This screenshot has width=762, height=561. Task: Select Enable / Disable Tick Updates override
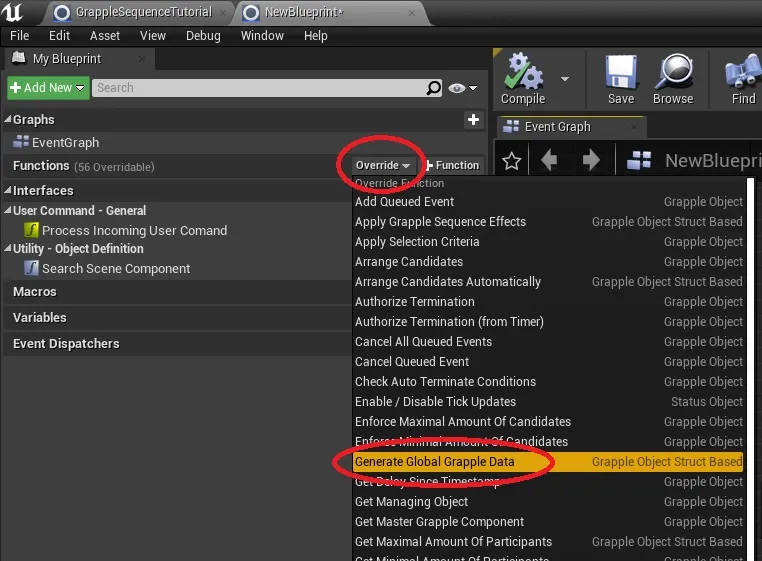(x=548, y=402)
